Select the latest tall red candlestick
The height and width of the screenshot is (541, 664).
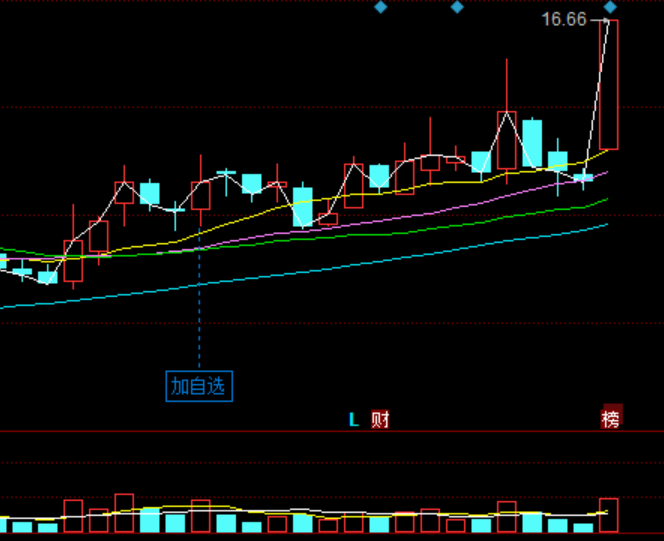609,85
